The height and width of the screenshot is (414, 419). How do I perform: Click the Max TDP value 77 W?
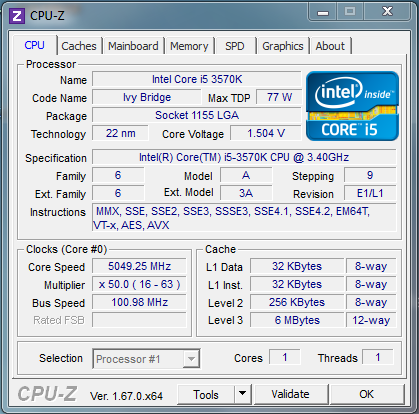(x=279, y=97)
